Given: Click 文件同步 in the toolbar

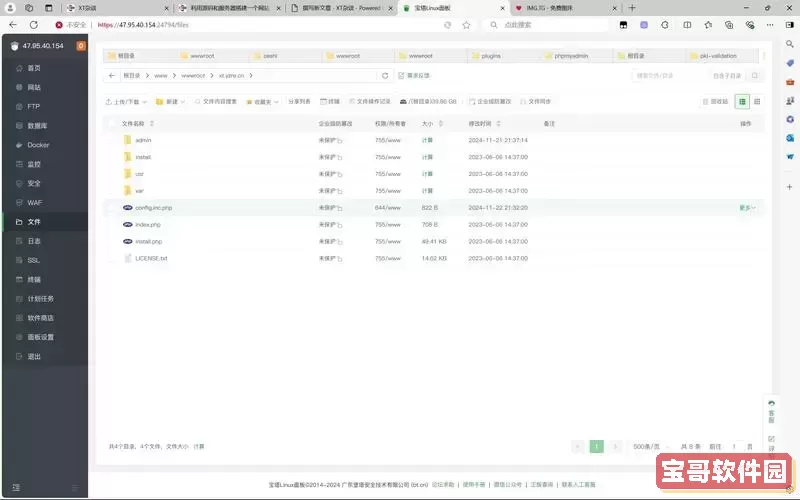Looking at the screenshot, I should 535,102.
